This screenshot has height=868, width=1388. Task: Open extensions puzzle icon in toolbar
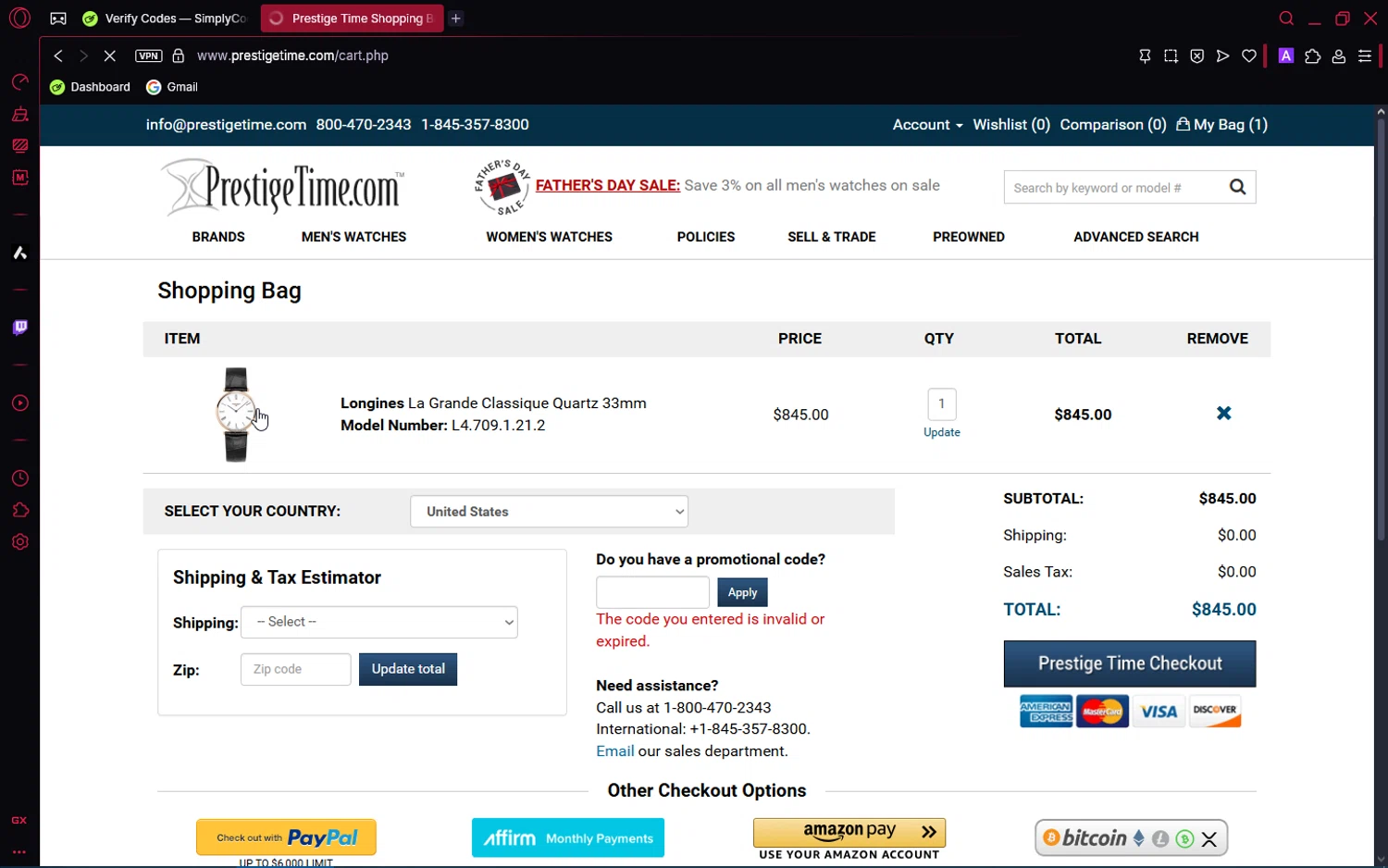1312,56
